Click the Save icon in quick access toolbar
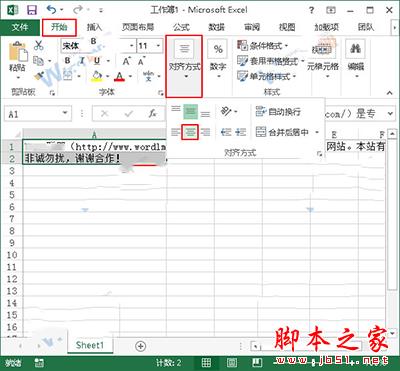 pos(32,10)
